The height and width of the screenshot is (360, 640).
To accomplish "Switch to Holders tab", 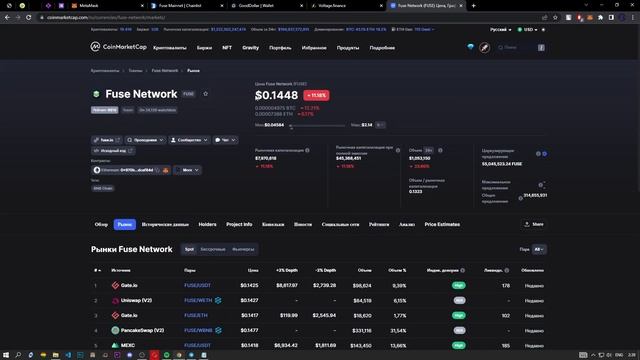I will (x=207, y=224).
